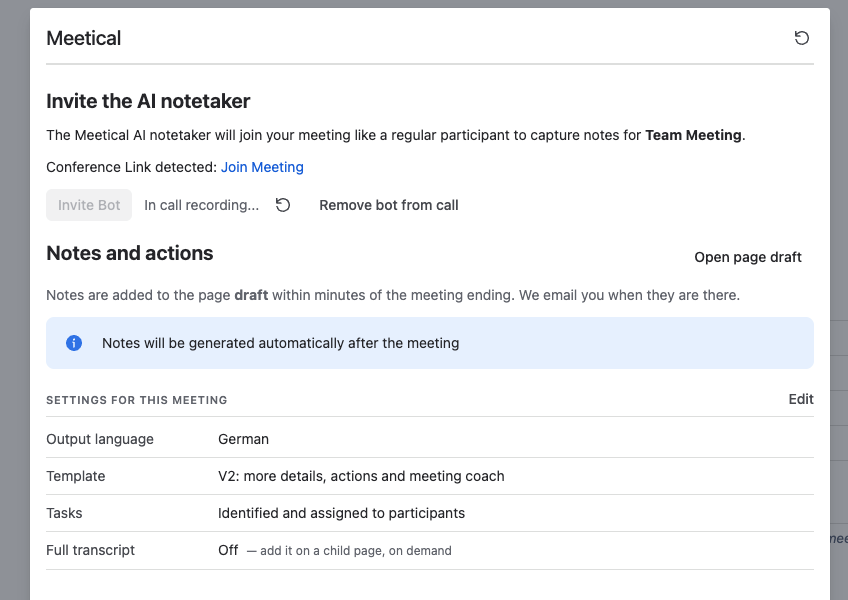Image resolution: width=848 pixels, height=600 pixels.
Task: Click the 'SETTINGS FOR THIS MEETING' header
Action: (137, 400)
